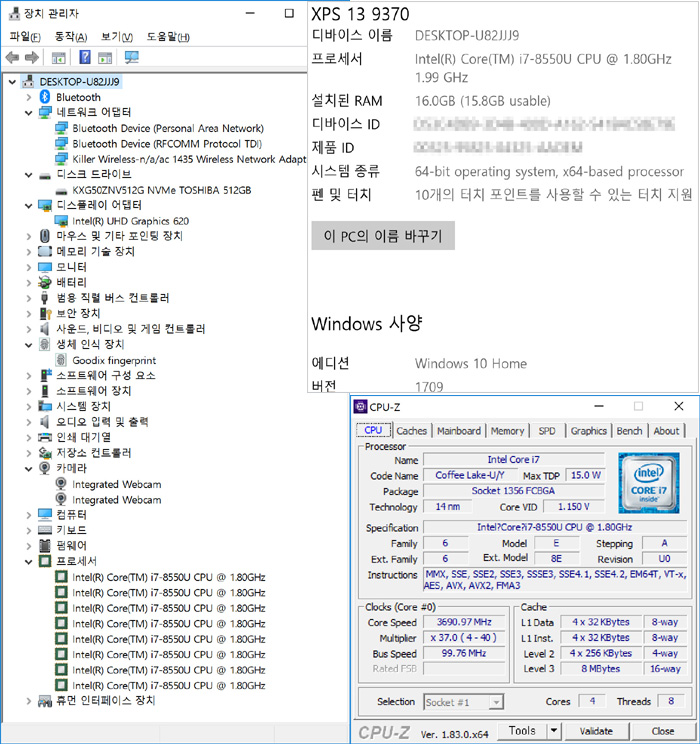Viewport: 700px width, 747px height.
Task: Click the 마우스 및 기타 포인팅 장치 icon
Action: pyautogui.click(x=45, y=236)
